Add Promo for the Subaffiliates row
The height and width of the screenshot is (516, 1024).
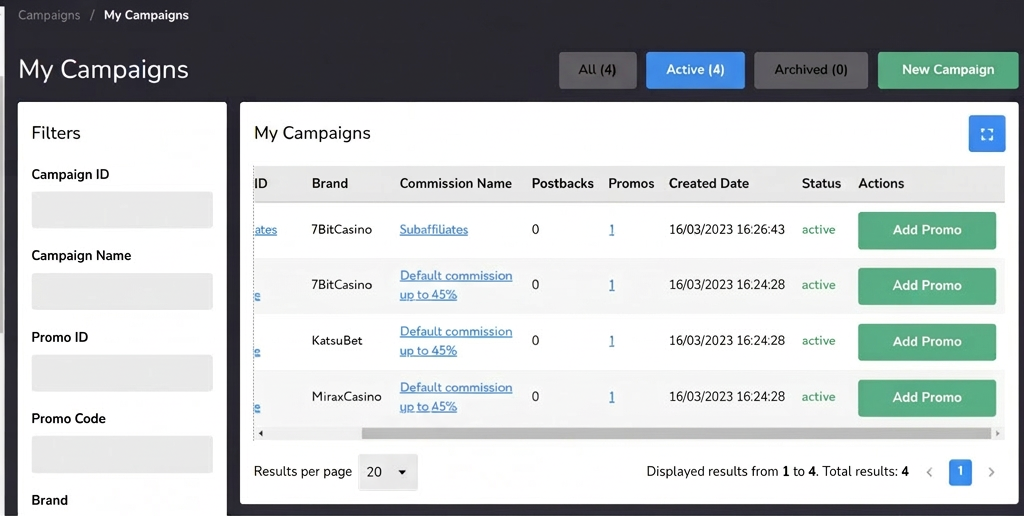click(x=927, y=230)
